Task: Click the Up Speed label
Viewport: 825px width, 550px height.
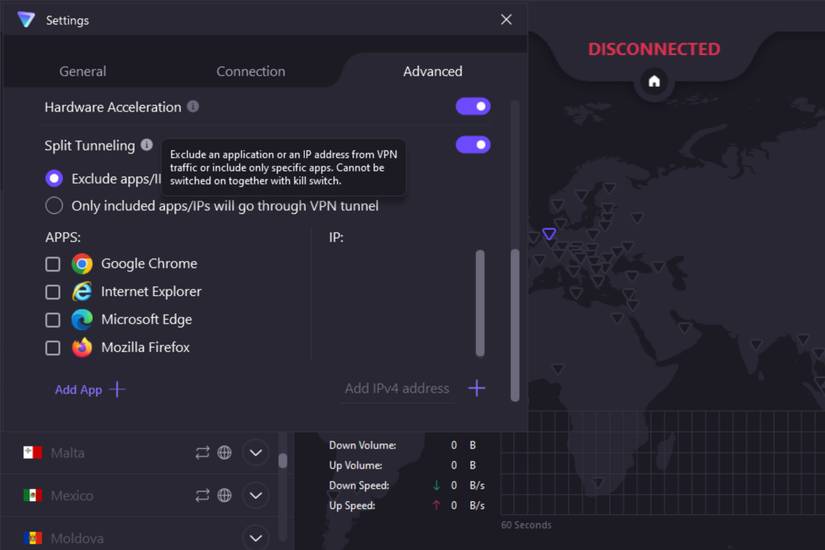Action: click(x=352, y=505)
